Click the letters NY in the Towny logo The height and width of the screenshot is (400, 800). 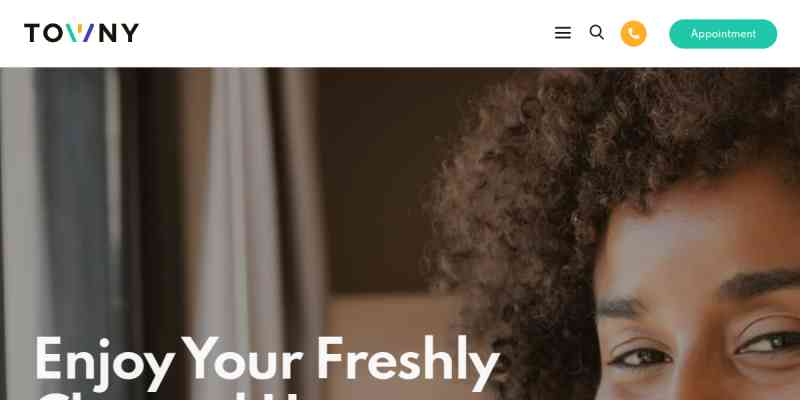(x=118, y=33)
